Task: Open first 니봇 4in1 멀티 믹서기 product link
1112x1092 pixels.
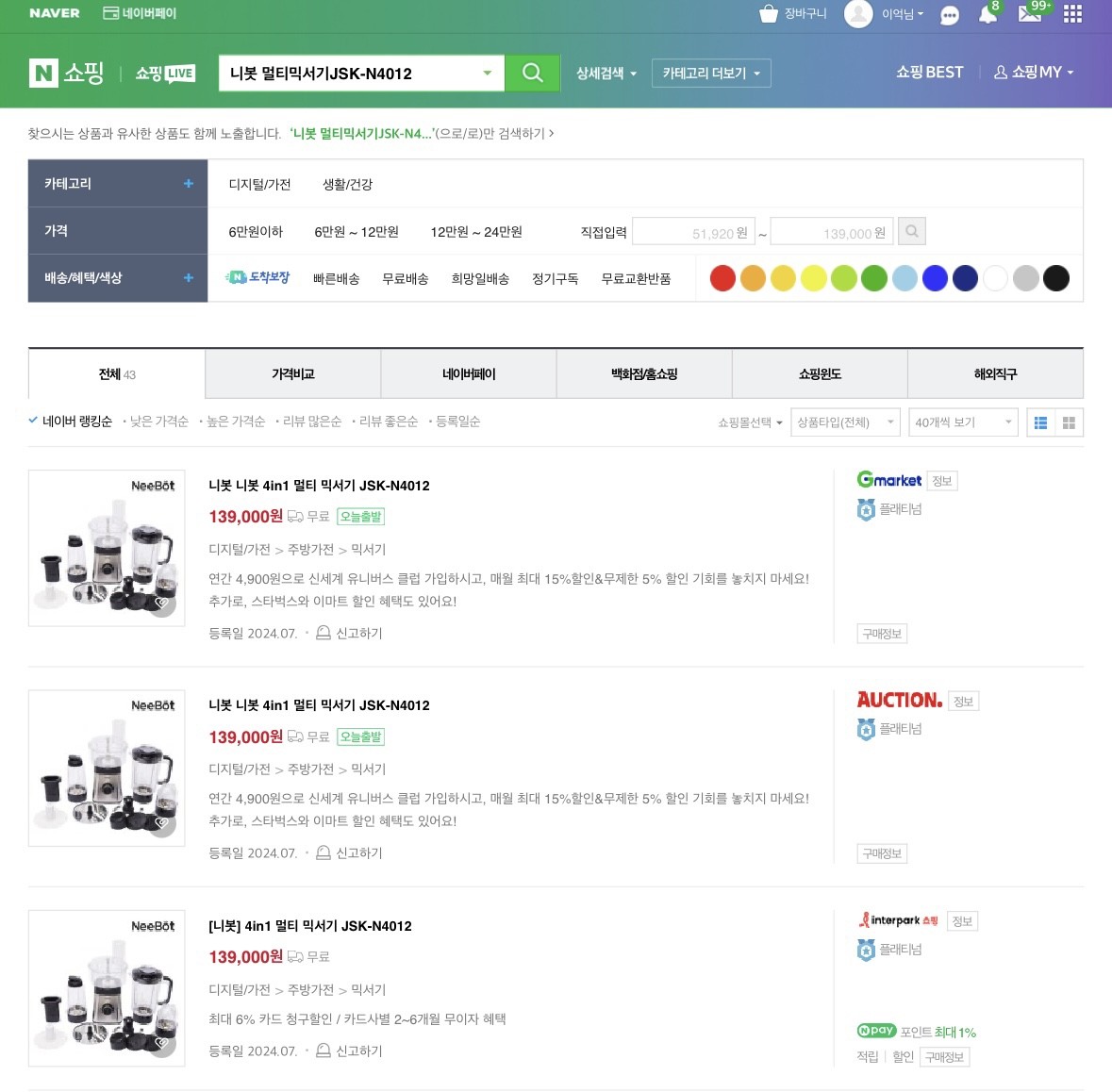Action: 319,486
